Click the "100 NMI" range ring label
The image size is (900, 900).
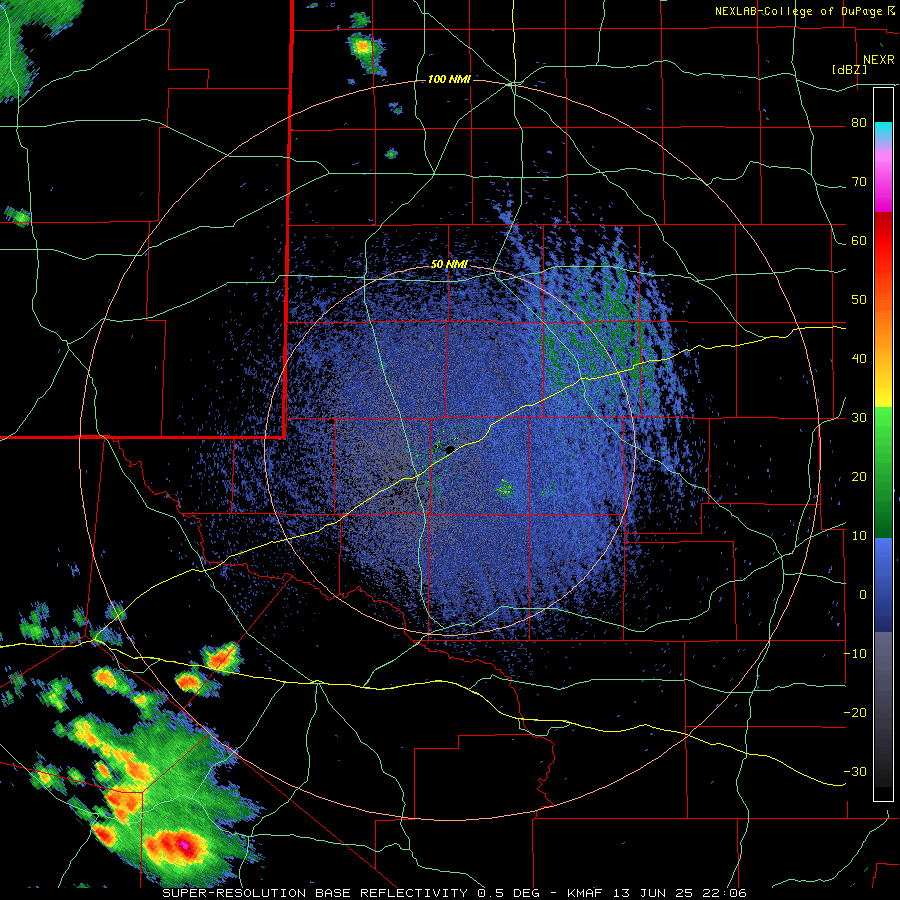click(449, 79)
